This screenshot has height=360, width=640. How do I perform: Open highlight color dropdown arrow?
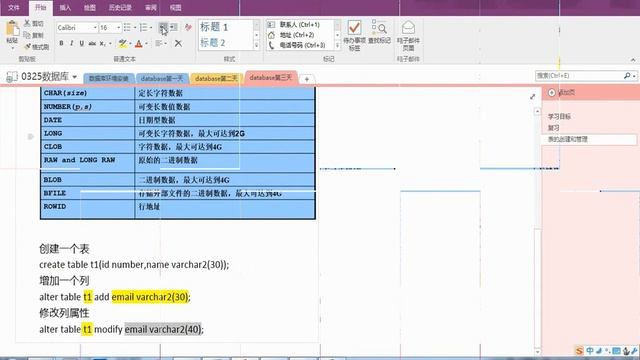pyautogui.click(x=130, y=43)
